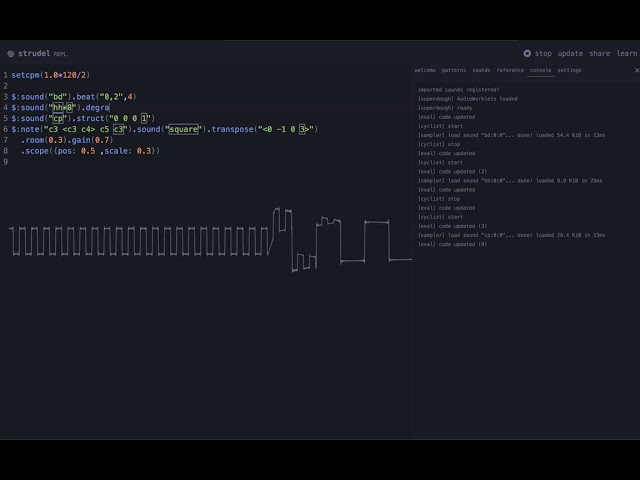Click the cp sample load console message

point(511,235)
